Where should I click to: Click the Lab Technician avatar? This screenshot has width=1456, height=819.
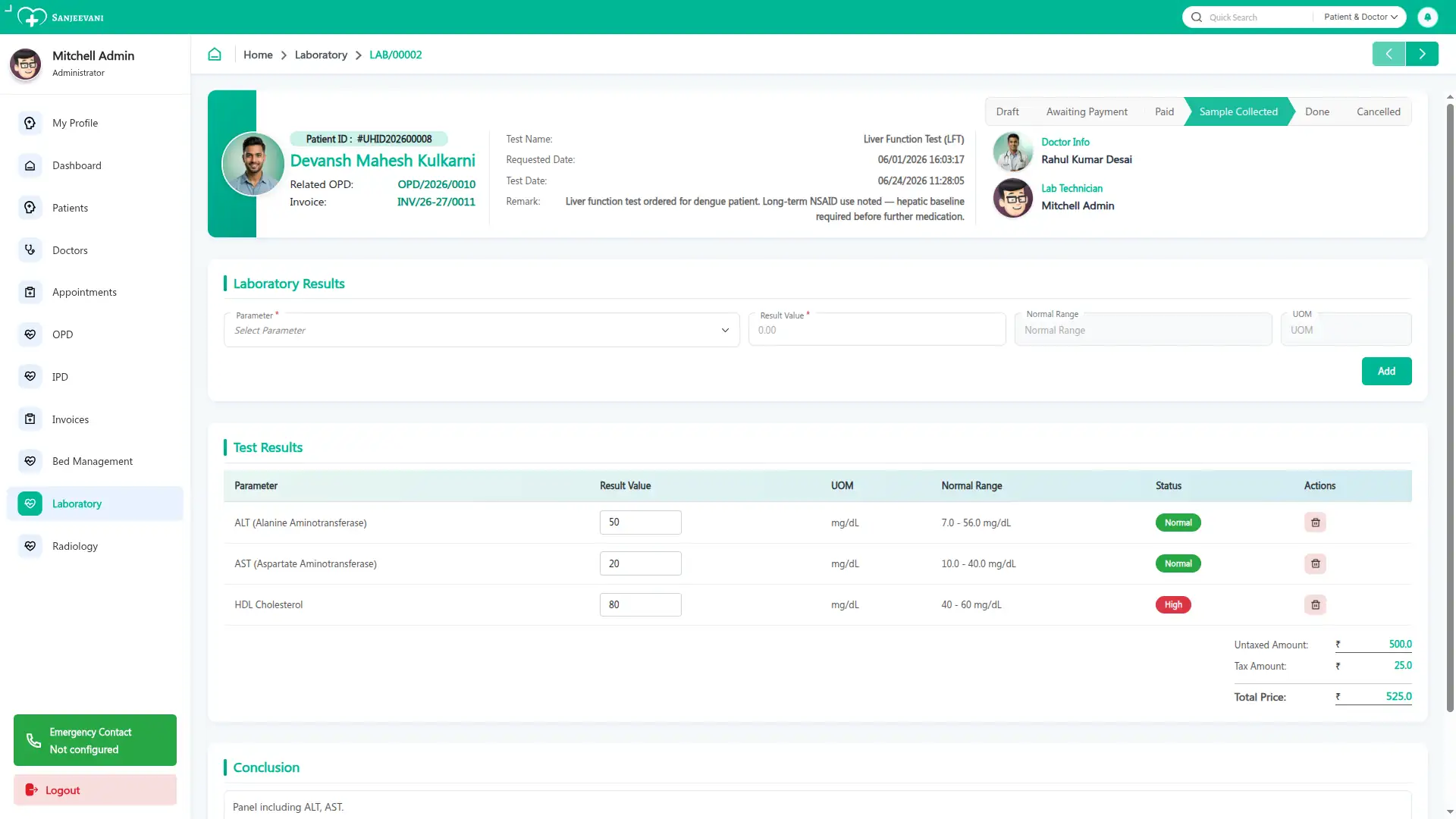(1013, 198)
